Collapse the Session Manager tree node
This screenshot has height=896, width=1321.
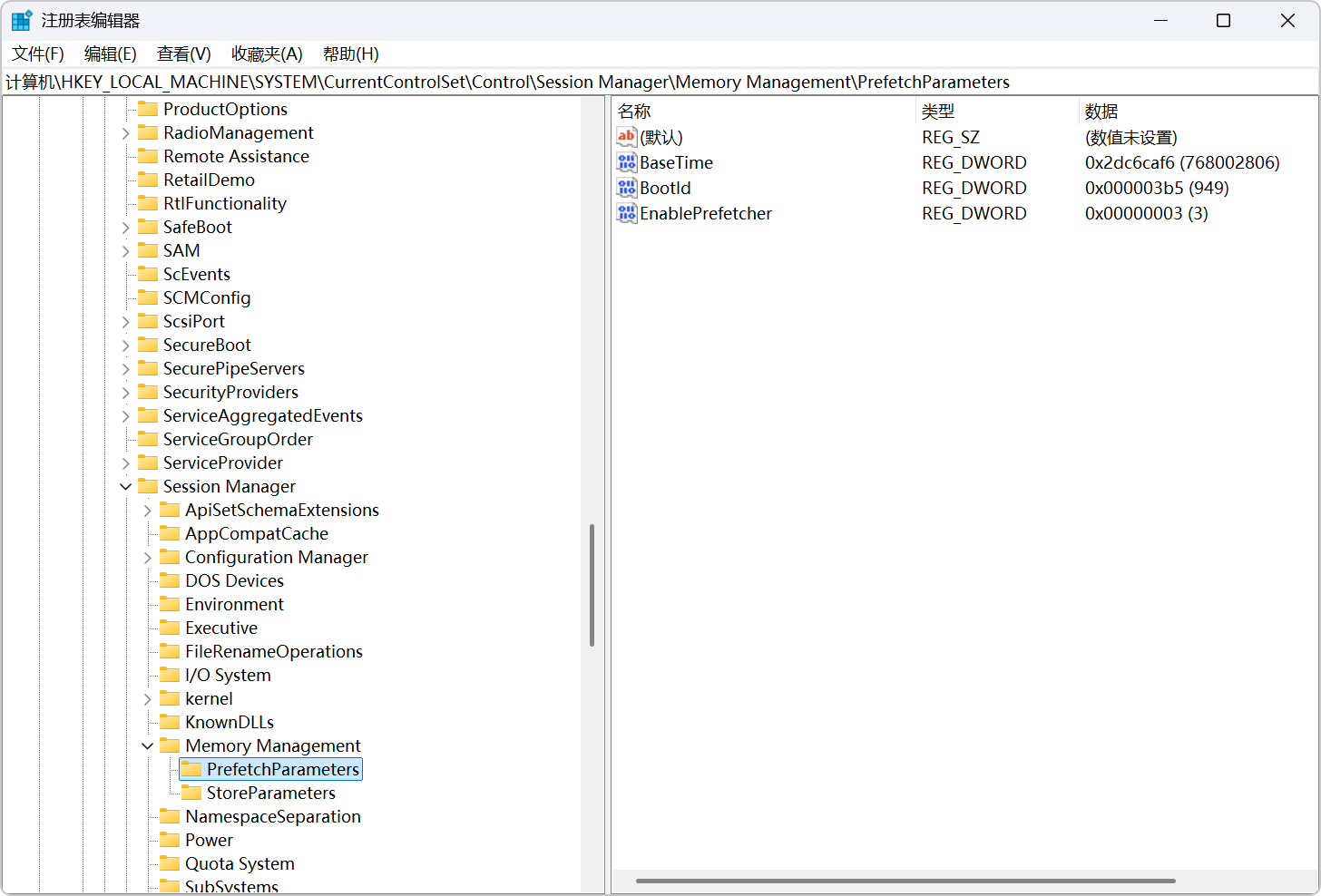[x=125, y=486]
